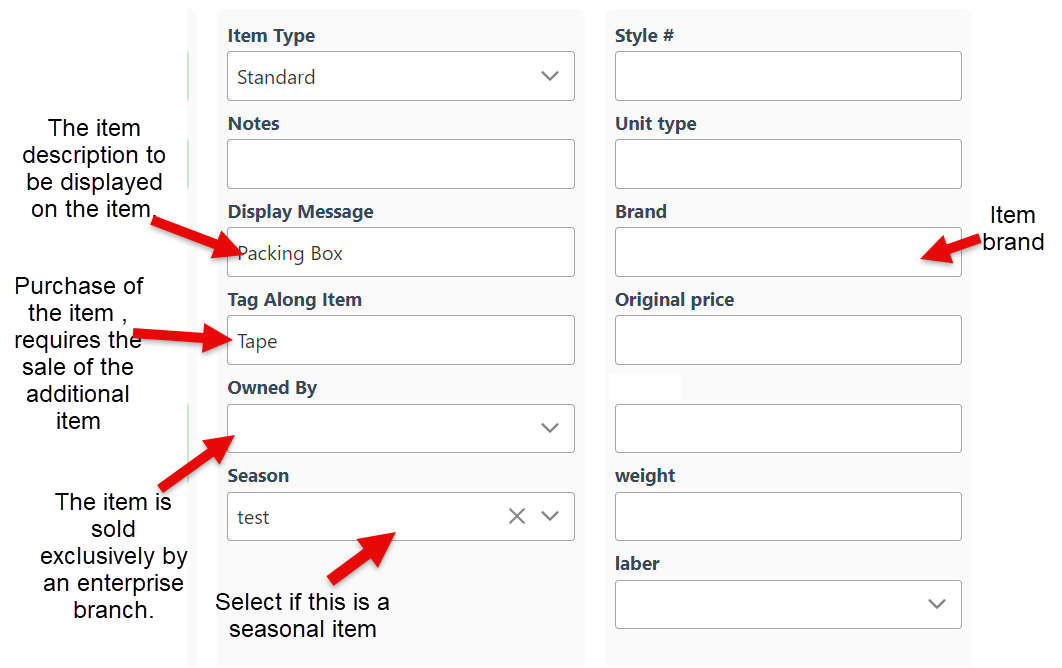Click the Item Type field label
The width and height of the screenshot is (1062, 668).
[271, 36]
